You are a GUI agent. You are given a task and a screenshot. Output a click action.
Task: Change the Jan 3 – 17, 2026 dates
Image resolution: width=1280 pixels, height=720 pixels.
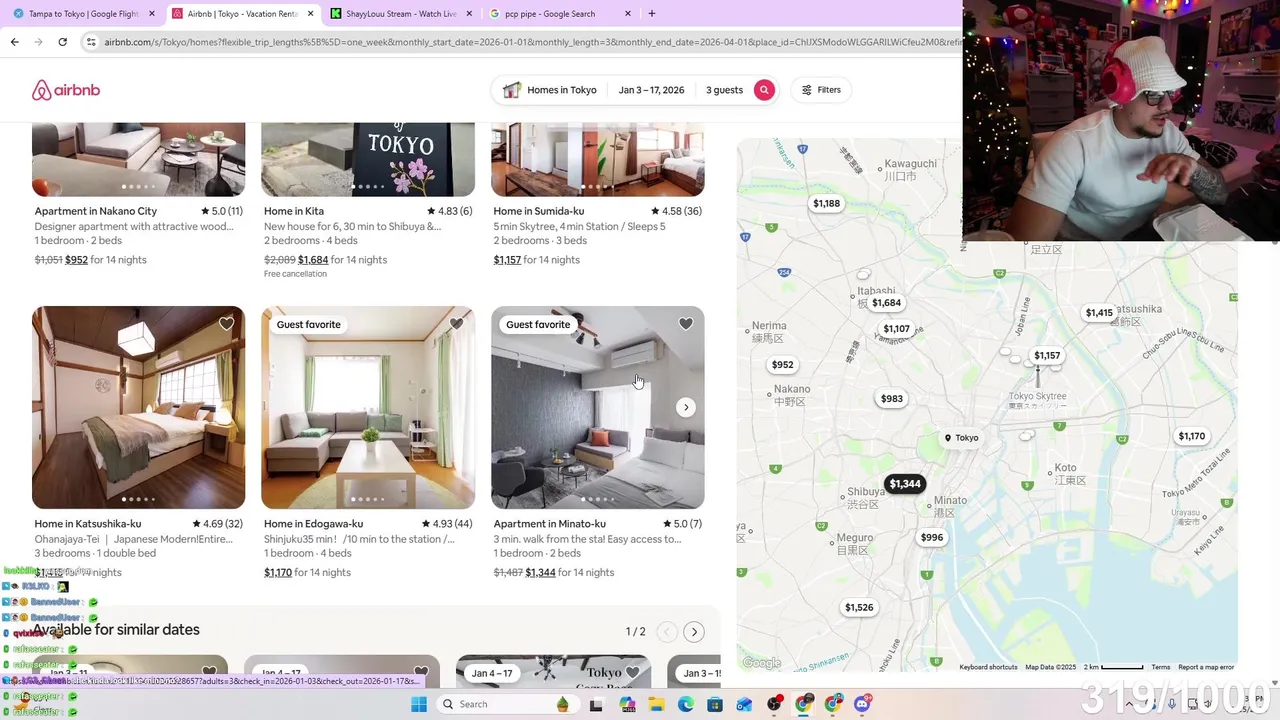coord(651,90)
